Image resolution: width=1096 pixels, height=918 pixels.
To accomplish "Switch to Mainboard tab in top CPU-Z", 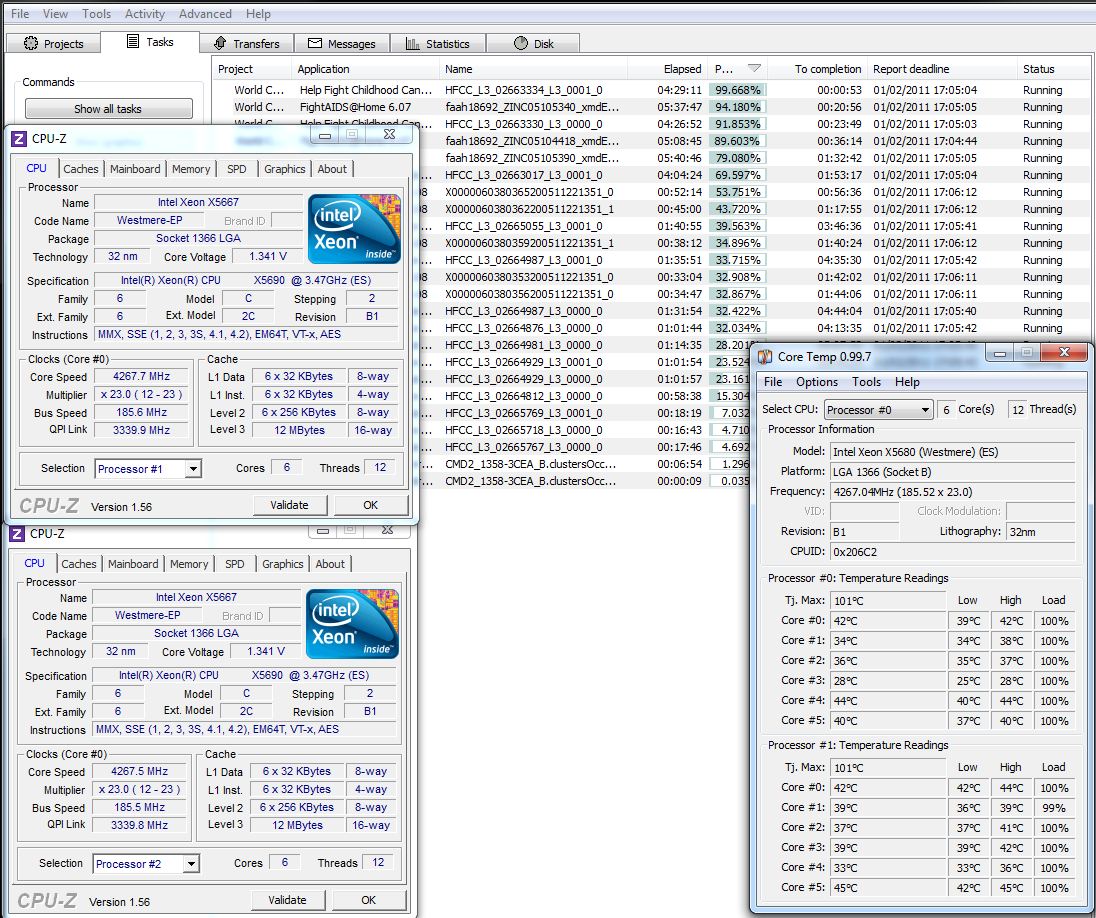I will point(135,168).
